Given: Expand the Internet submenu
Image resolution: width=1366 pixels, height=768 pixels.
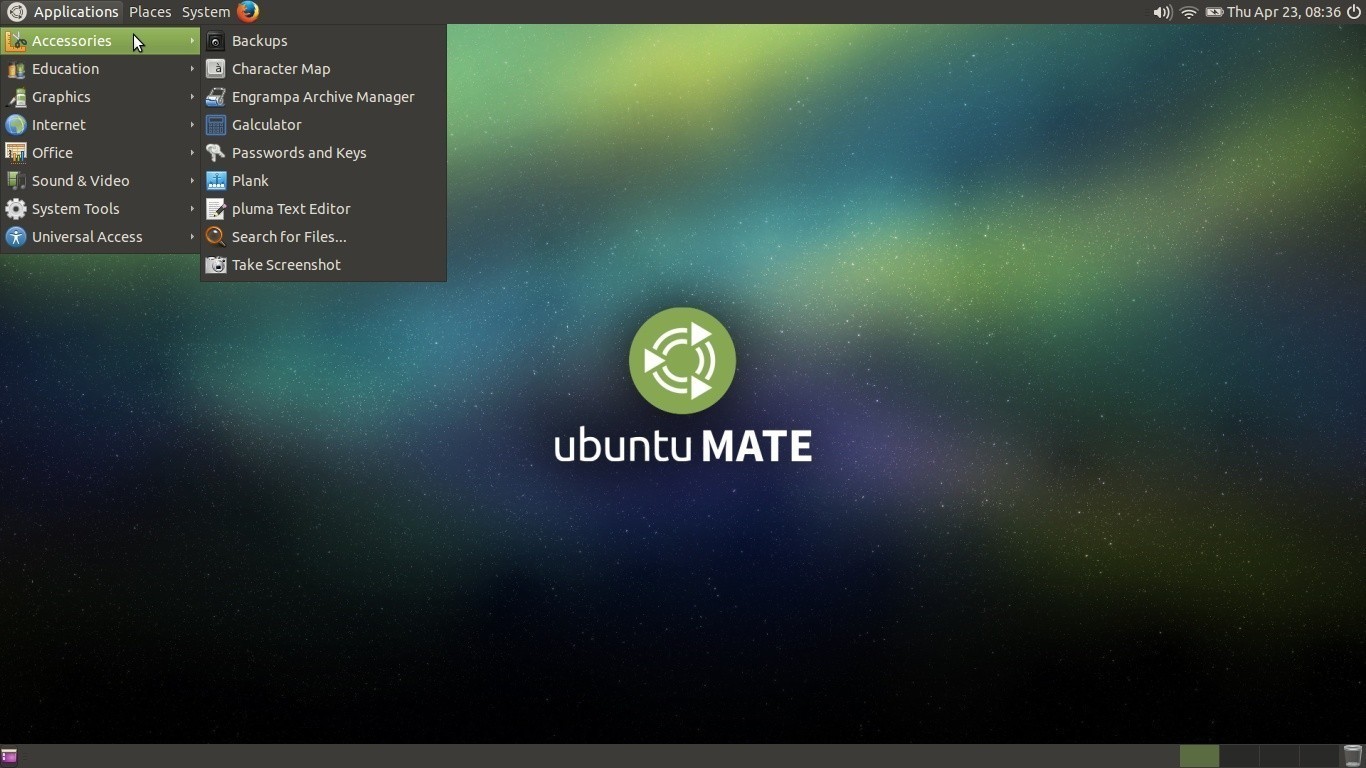Looking at the screenshot, I should pyautogui.click(x=59, y=125).
